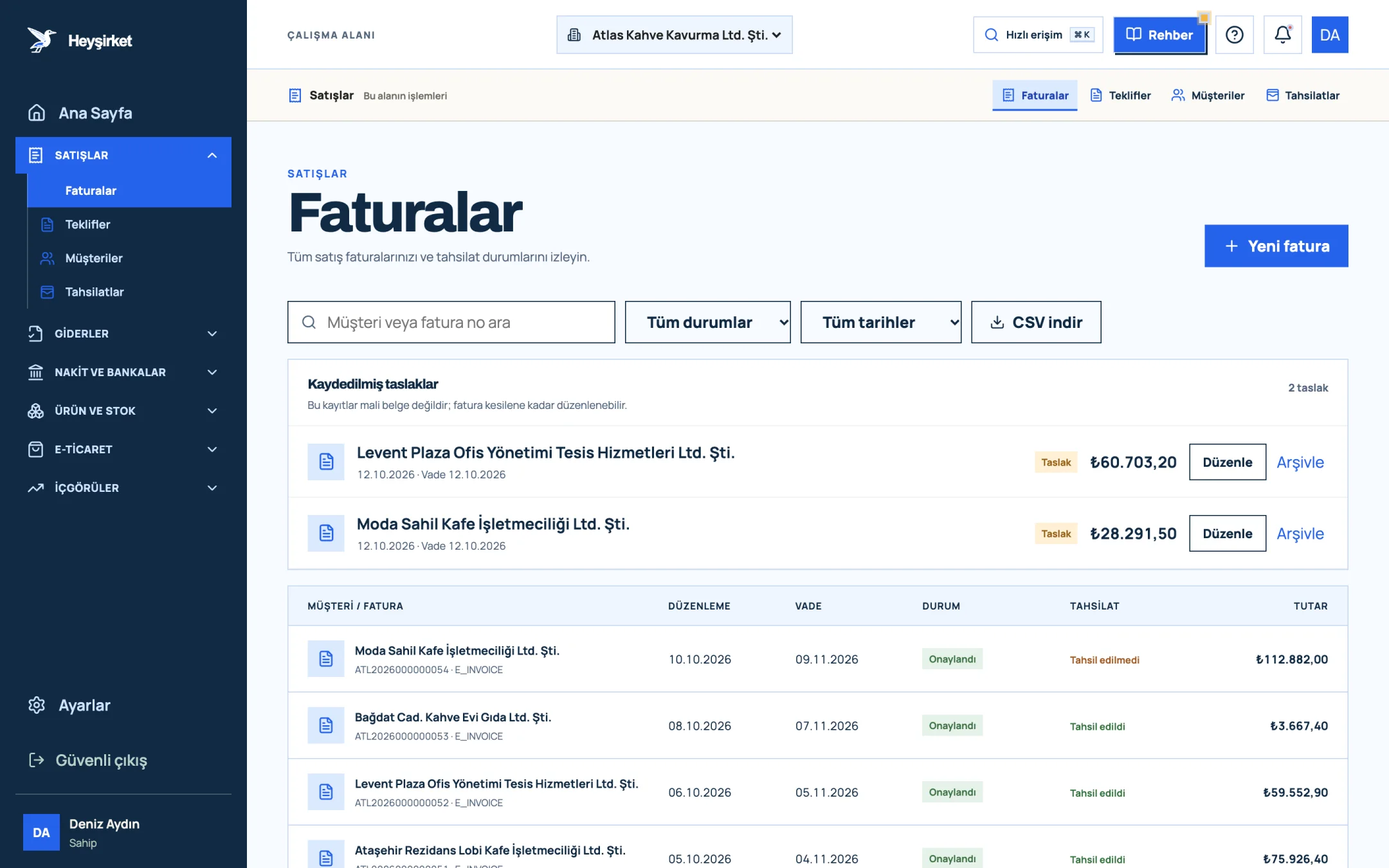Open the Tüm durumlar filter dropdown

pos(707,322)
